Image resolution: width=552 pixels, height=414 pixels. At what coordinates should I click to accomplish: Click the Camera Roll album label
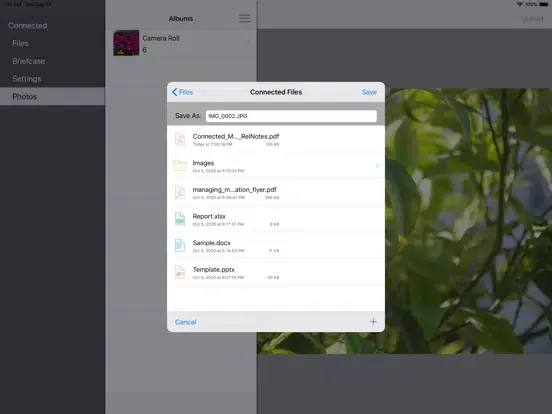pos(161,38)
